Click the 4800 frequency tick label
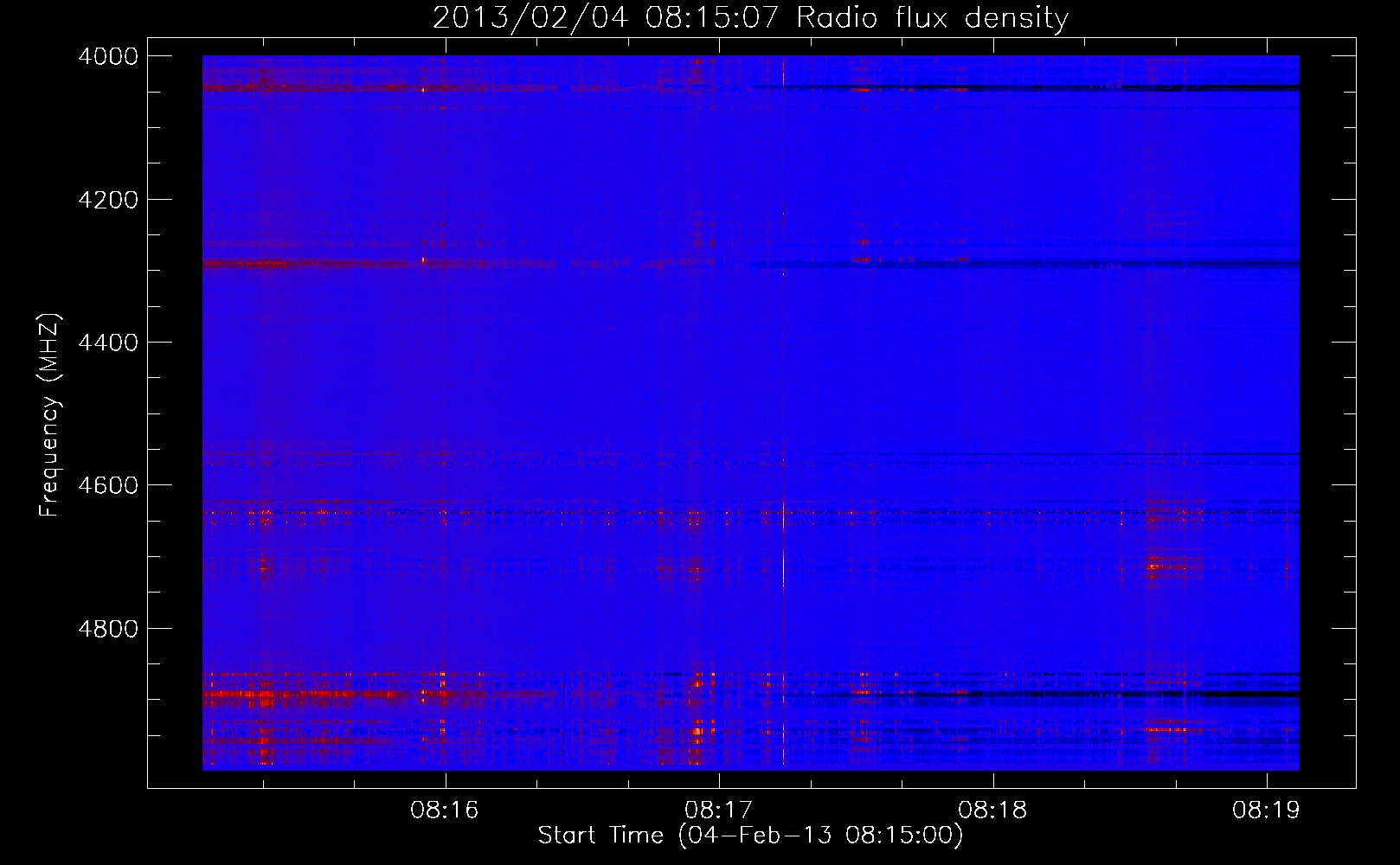The image size is (1400, 865). coord(108,629)
